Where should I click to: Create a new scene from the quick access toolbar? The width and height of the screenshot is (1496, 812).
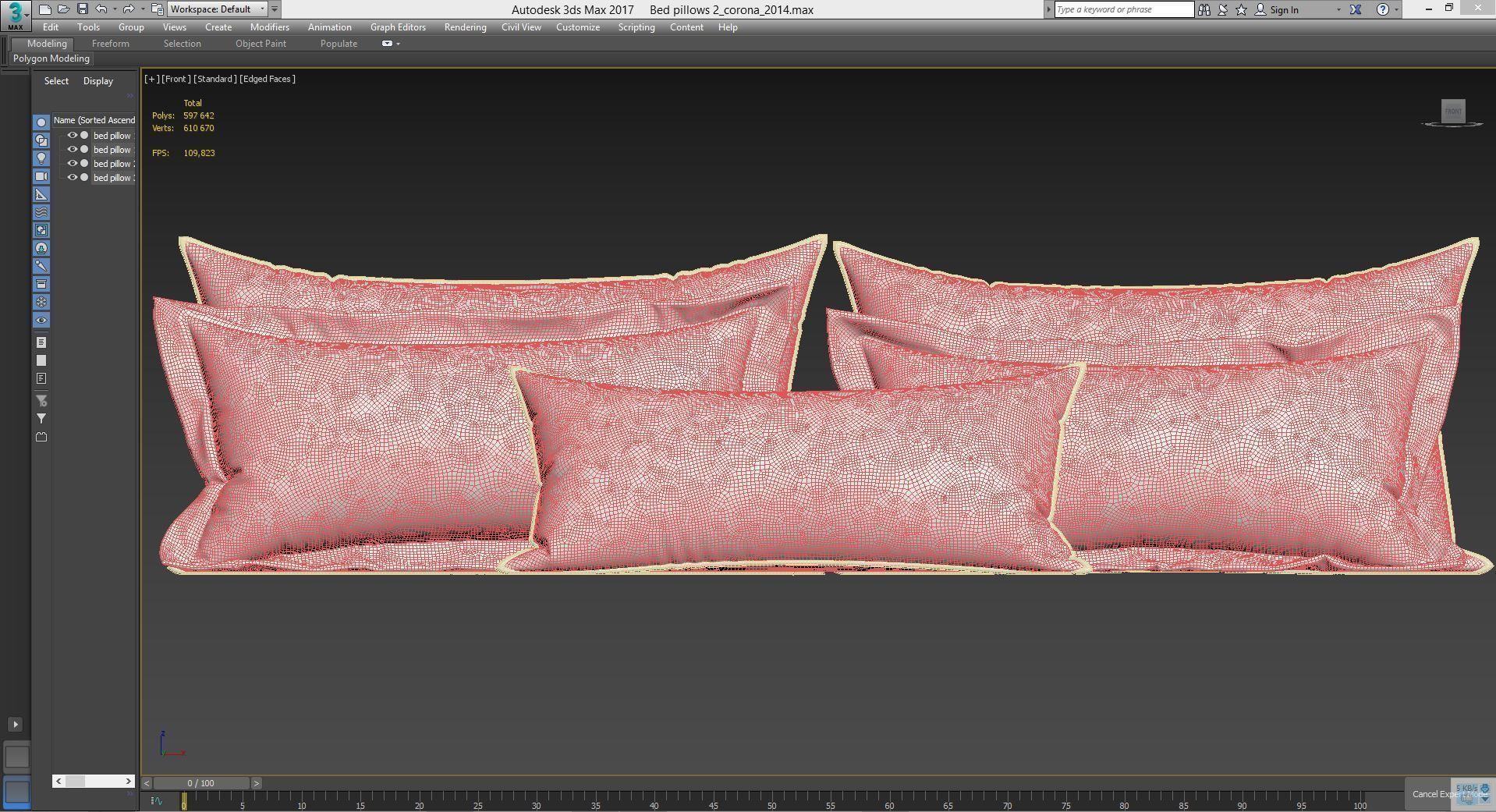point(44,9)
